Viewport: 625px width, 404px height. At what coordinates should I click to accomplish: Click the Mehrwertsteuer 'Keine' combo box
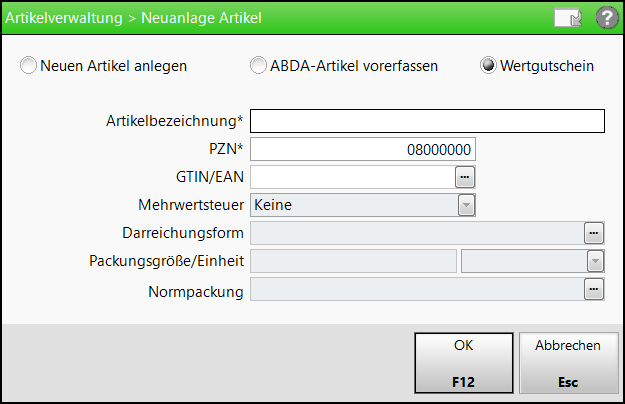[354, 205]
